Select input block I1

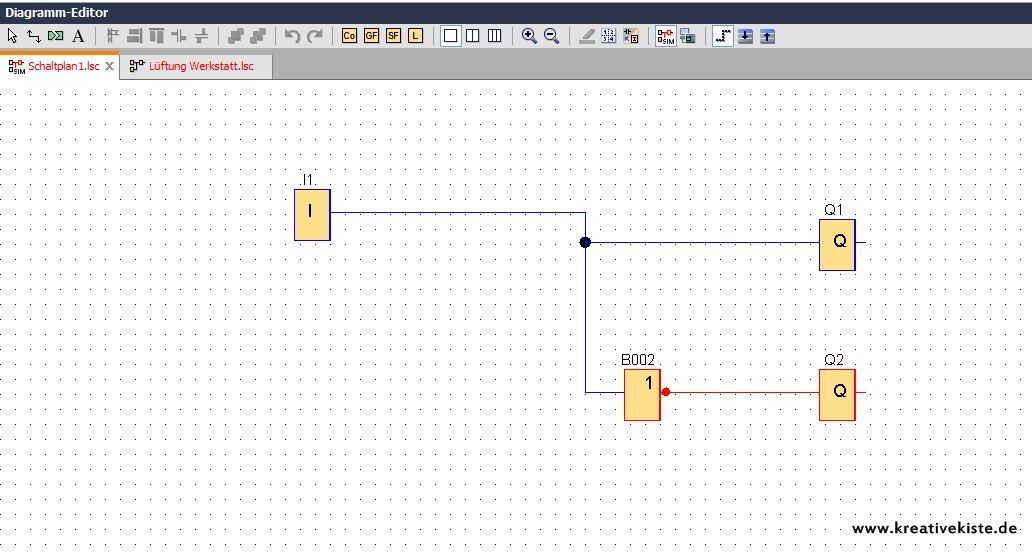pyautogui.click(x=312, y=215)
